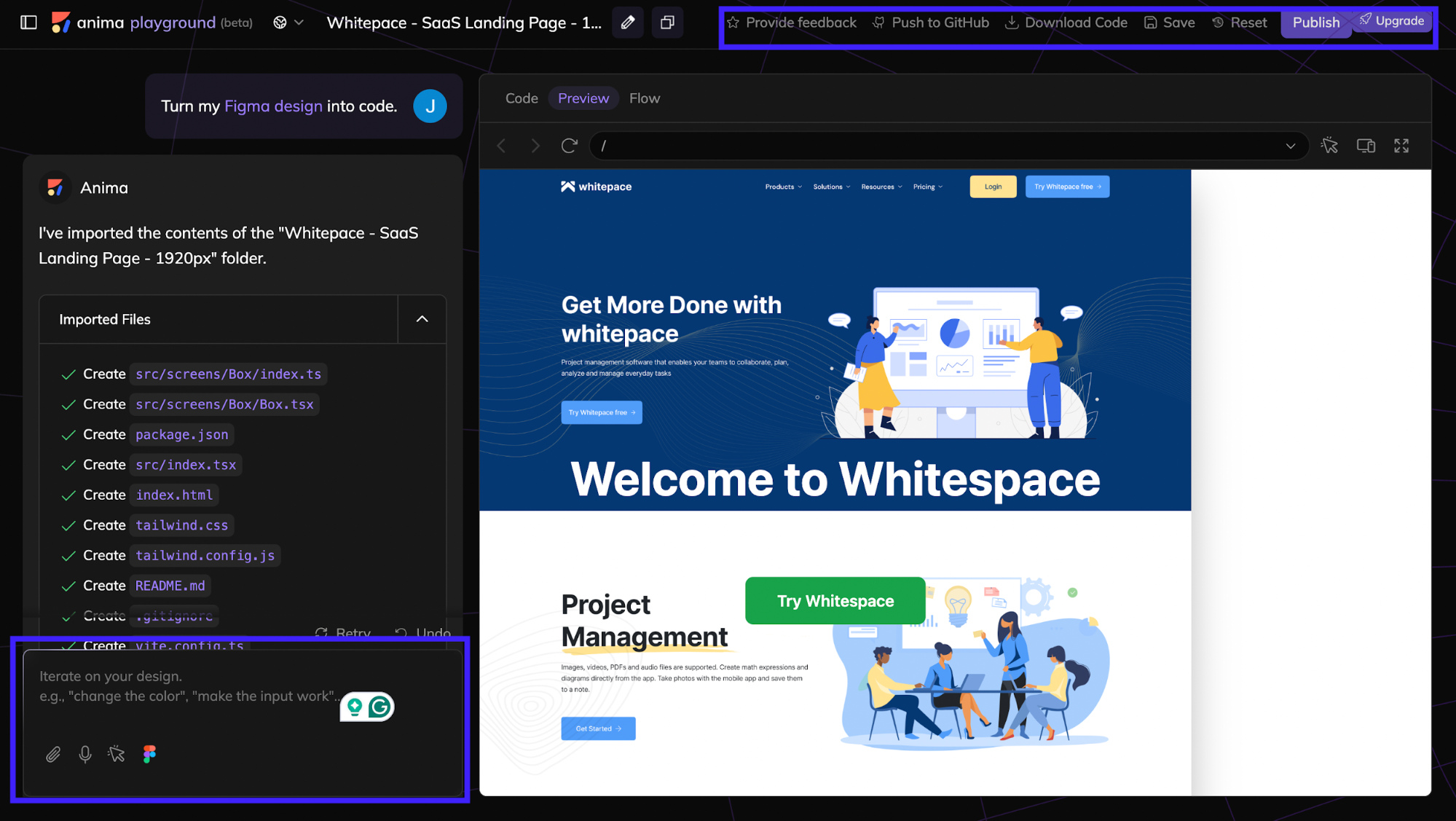Click the paperclip attach file icon
This screenshot has height=821, width=1456.
pyautogui.click(x=53, y=754)
